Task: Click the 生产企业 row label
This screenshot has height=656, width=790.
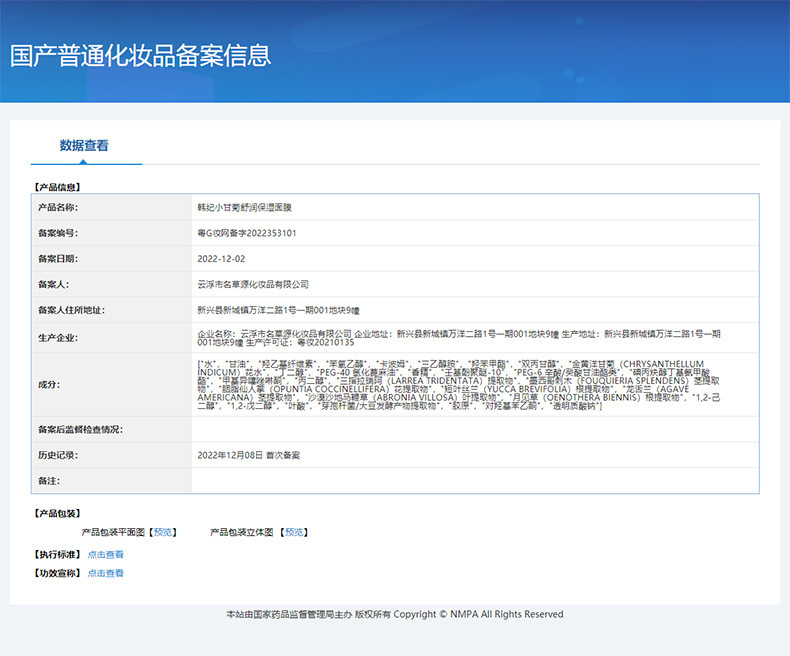Action: [58, 338]
